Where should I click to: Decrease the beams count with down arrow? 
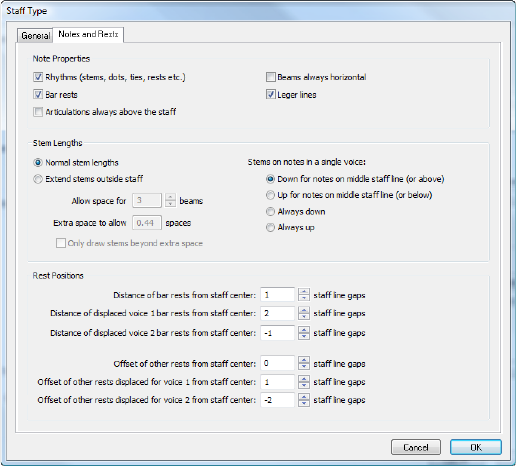coord(170,204)
